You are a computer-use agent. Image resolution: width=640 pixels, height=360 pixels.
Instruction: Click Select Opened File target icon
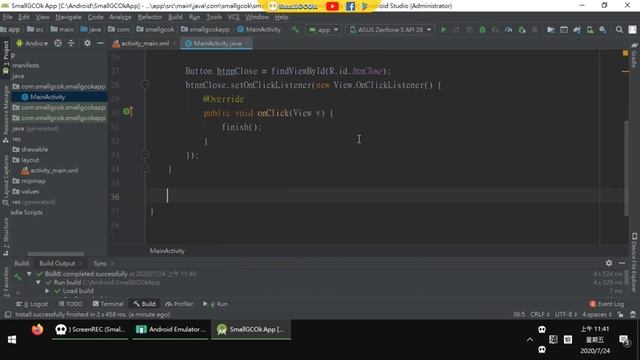[x=58, y=43]
